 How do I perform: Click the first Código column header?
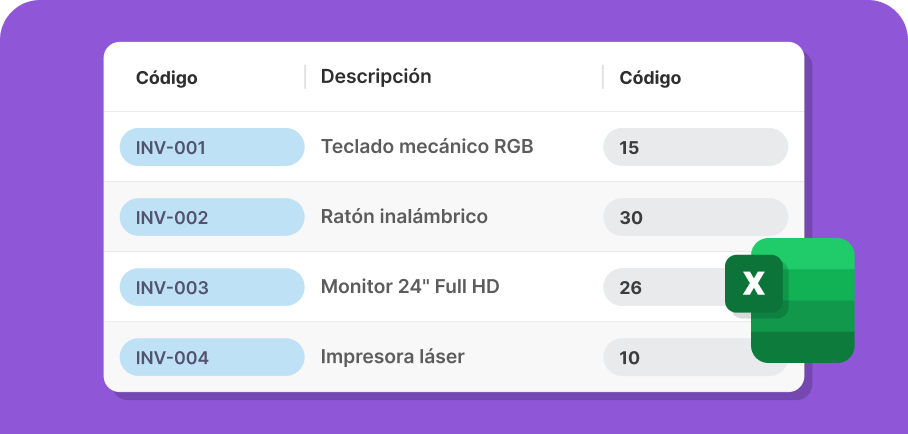click(x=167, y=78)
